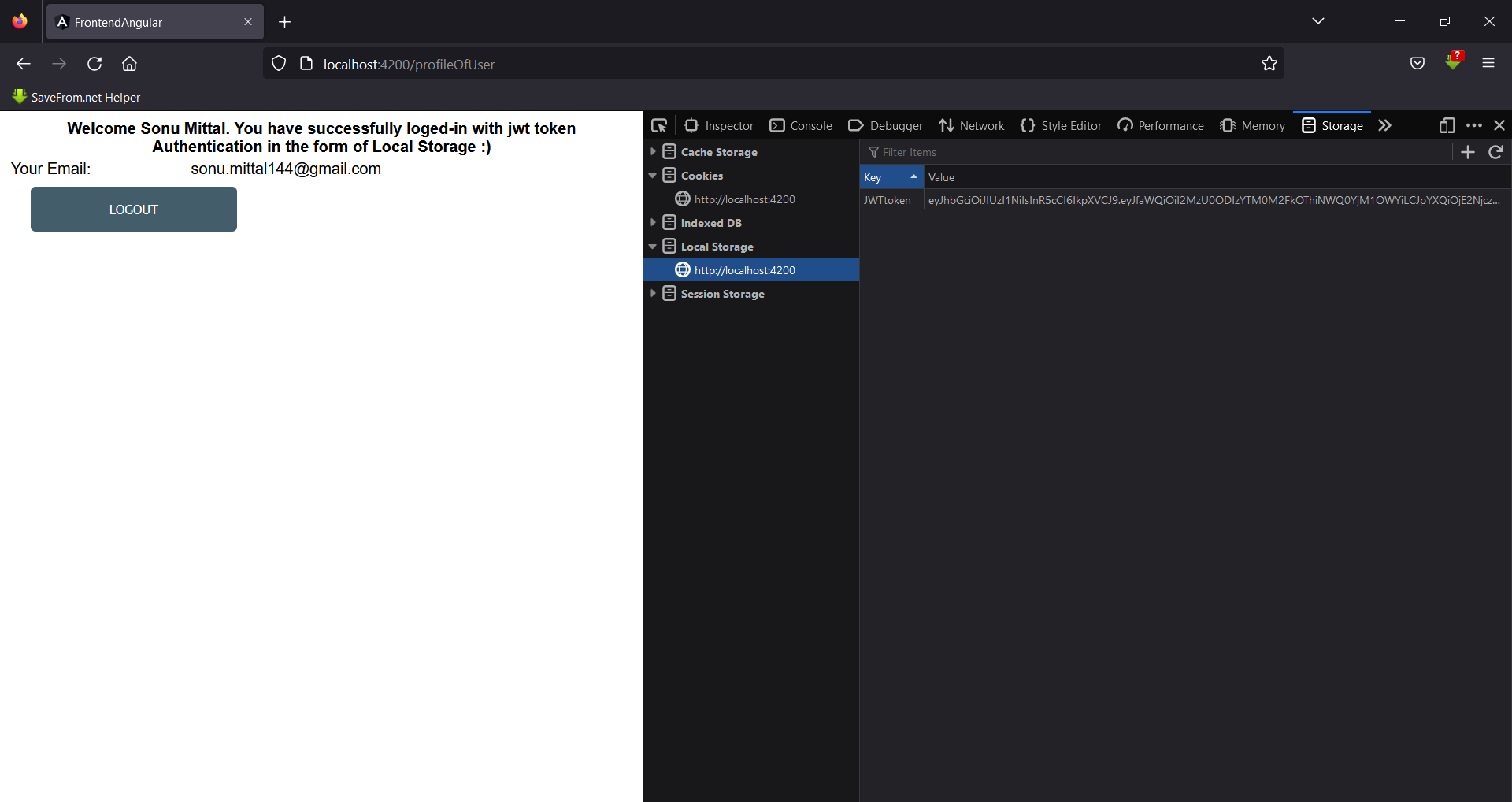Open the Debugger tab

click(886, 125)
